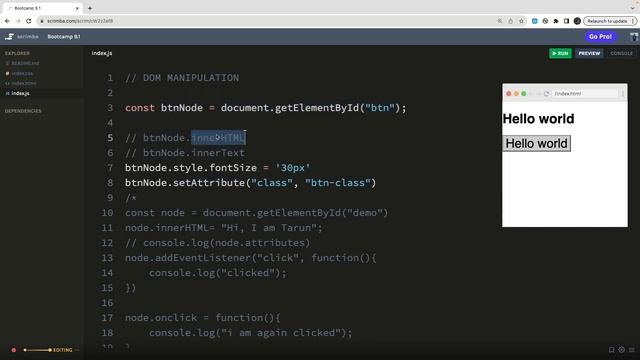Click the 'DOM MANIPULATION' comment on line 1
640x360 pixels.
pos(191,78)
